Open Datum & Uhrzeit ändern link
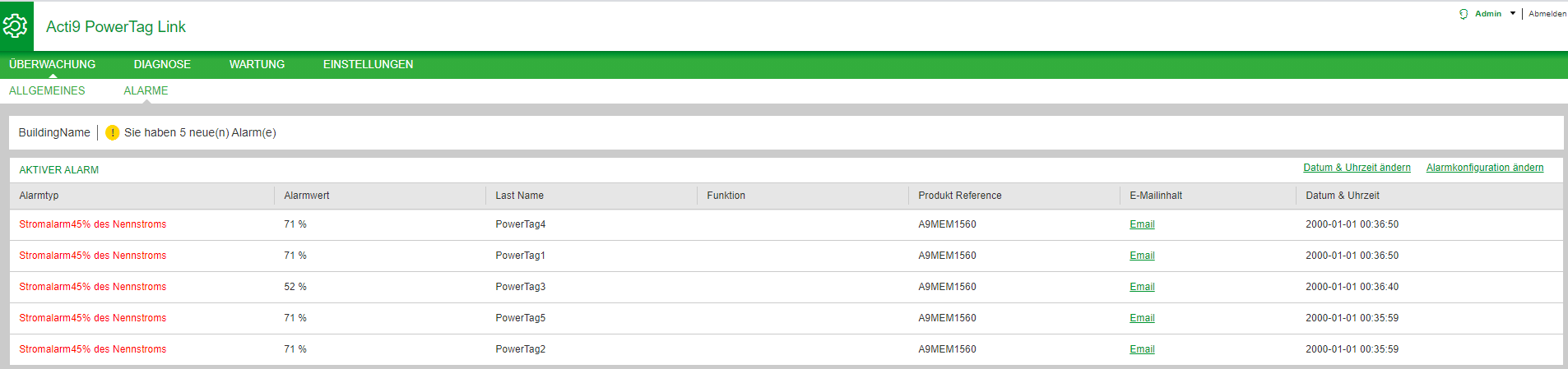The height and width of the screenshot is (369, 1568). (1357, 168)
